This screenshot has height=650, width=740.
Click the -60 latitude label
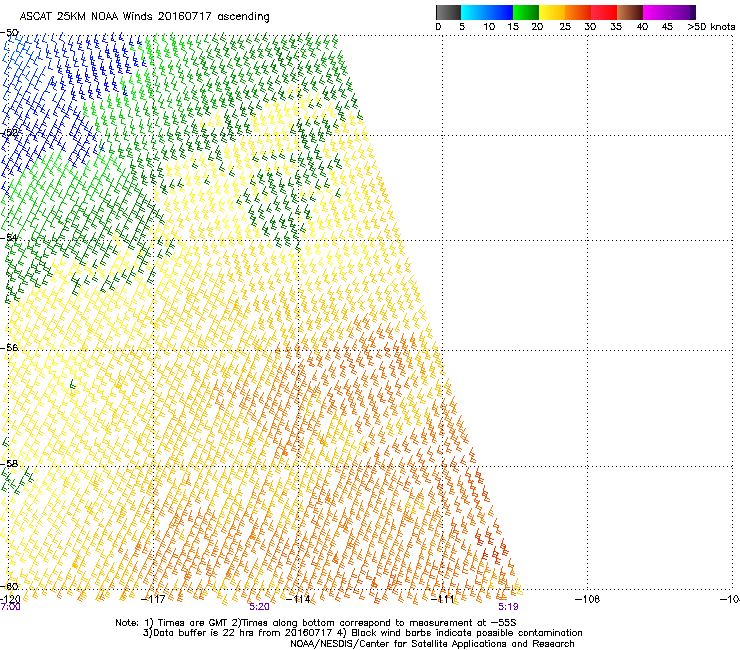(9, 586)
